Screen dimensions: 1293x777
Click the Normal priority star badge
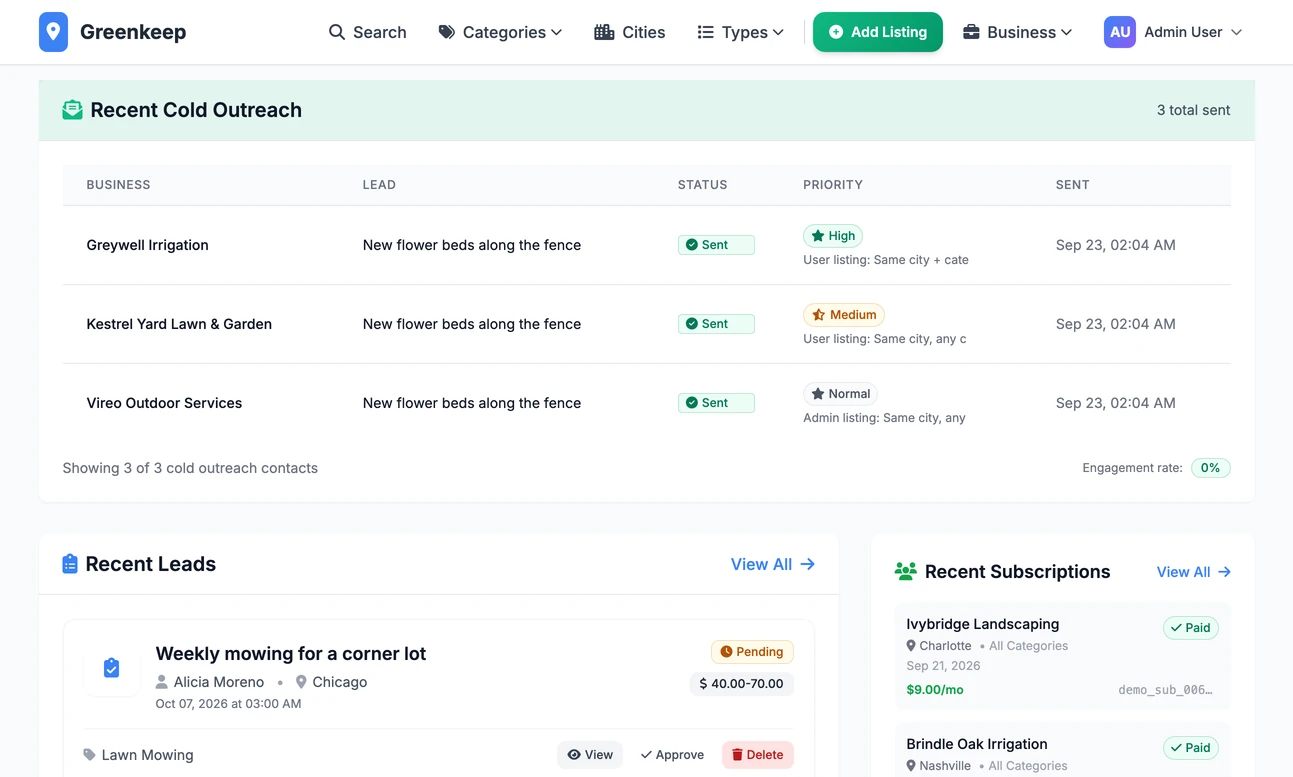(840, 394)
